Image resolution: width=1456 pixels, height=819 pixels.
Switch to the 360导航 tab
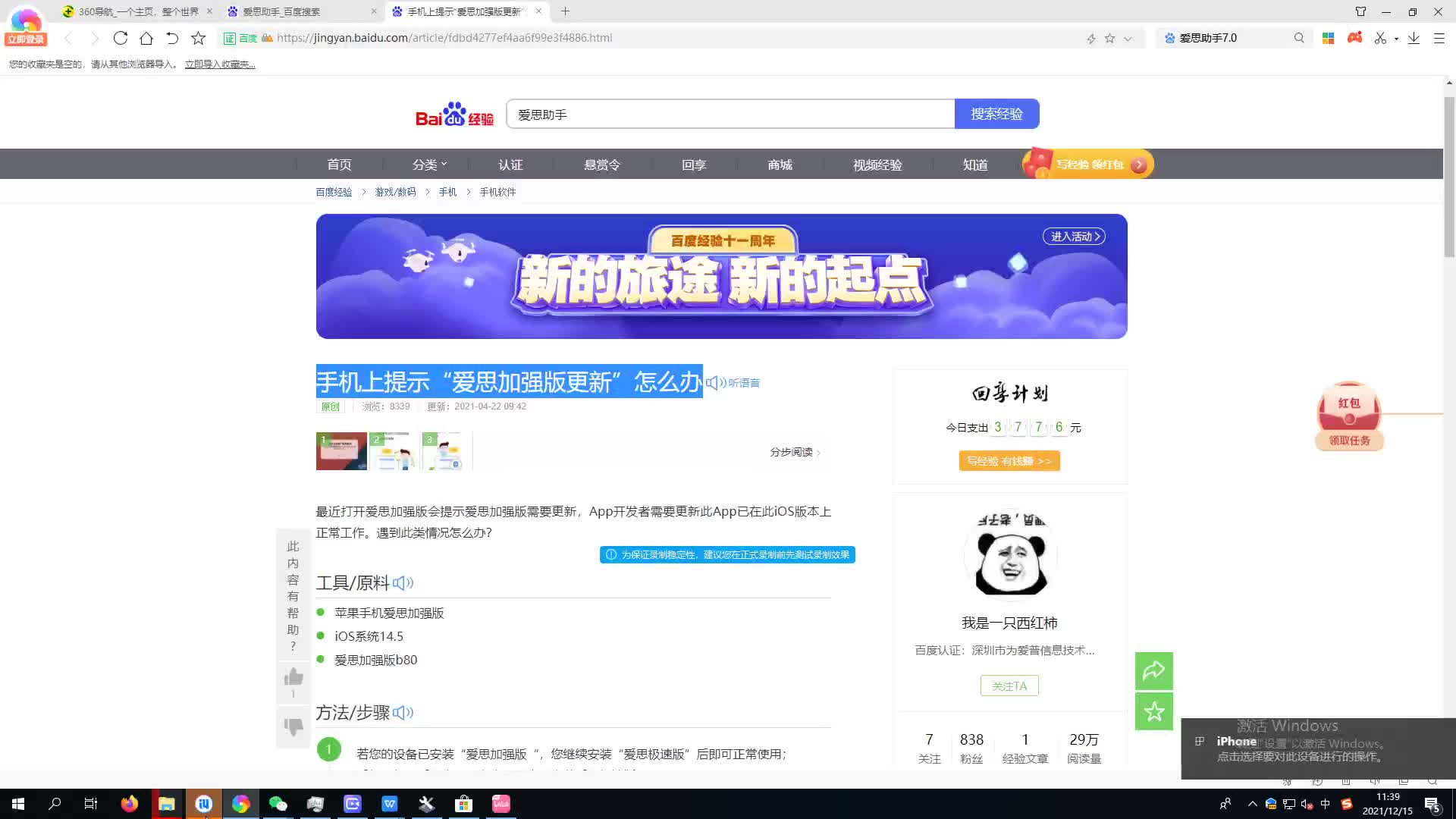point(136,11)
